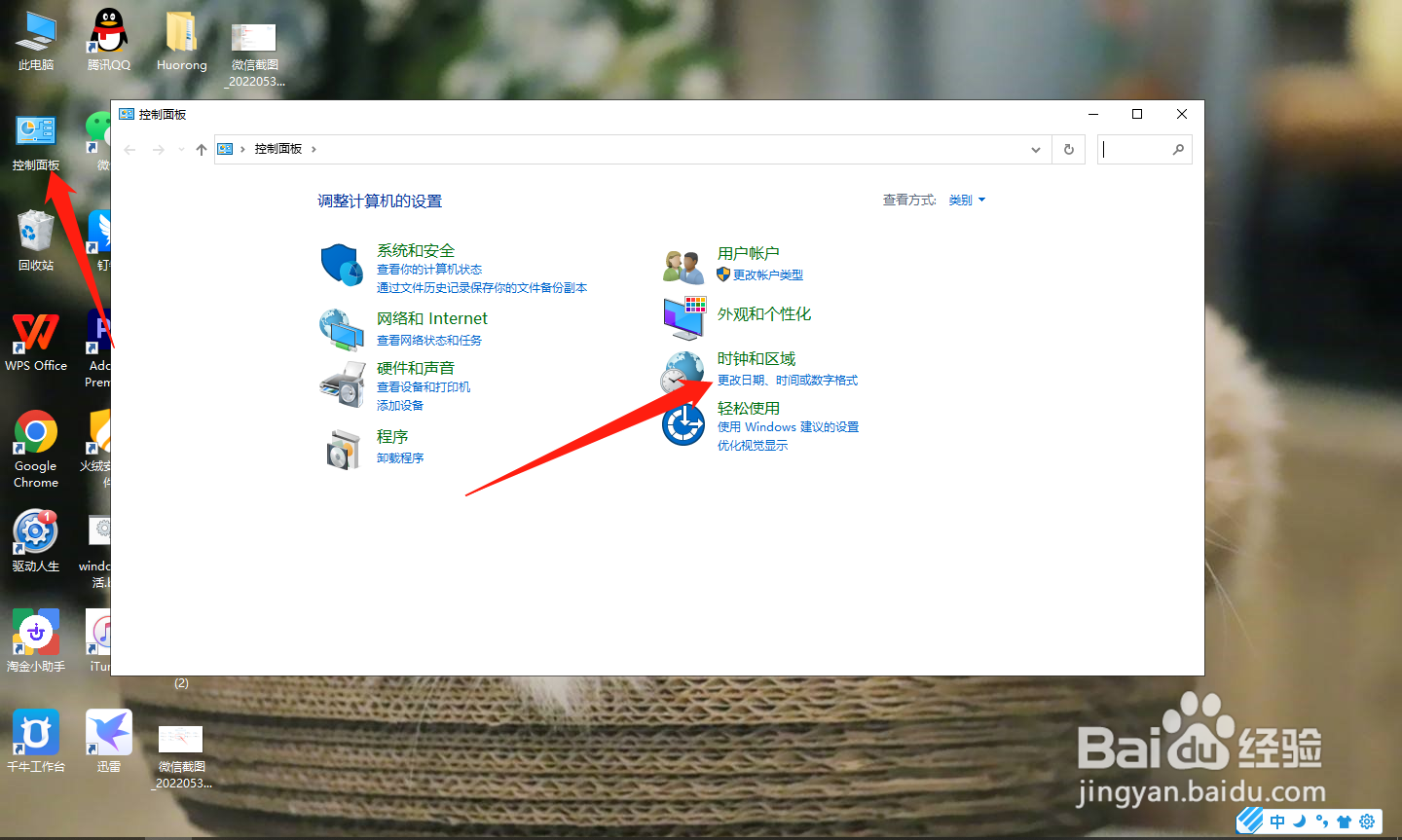Open 千牛工作台 from the desktop
1402x840 pixels.
tap(35, 732)
